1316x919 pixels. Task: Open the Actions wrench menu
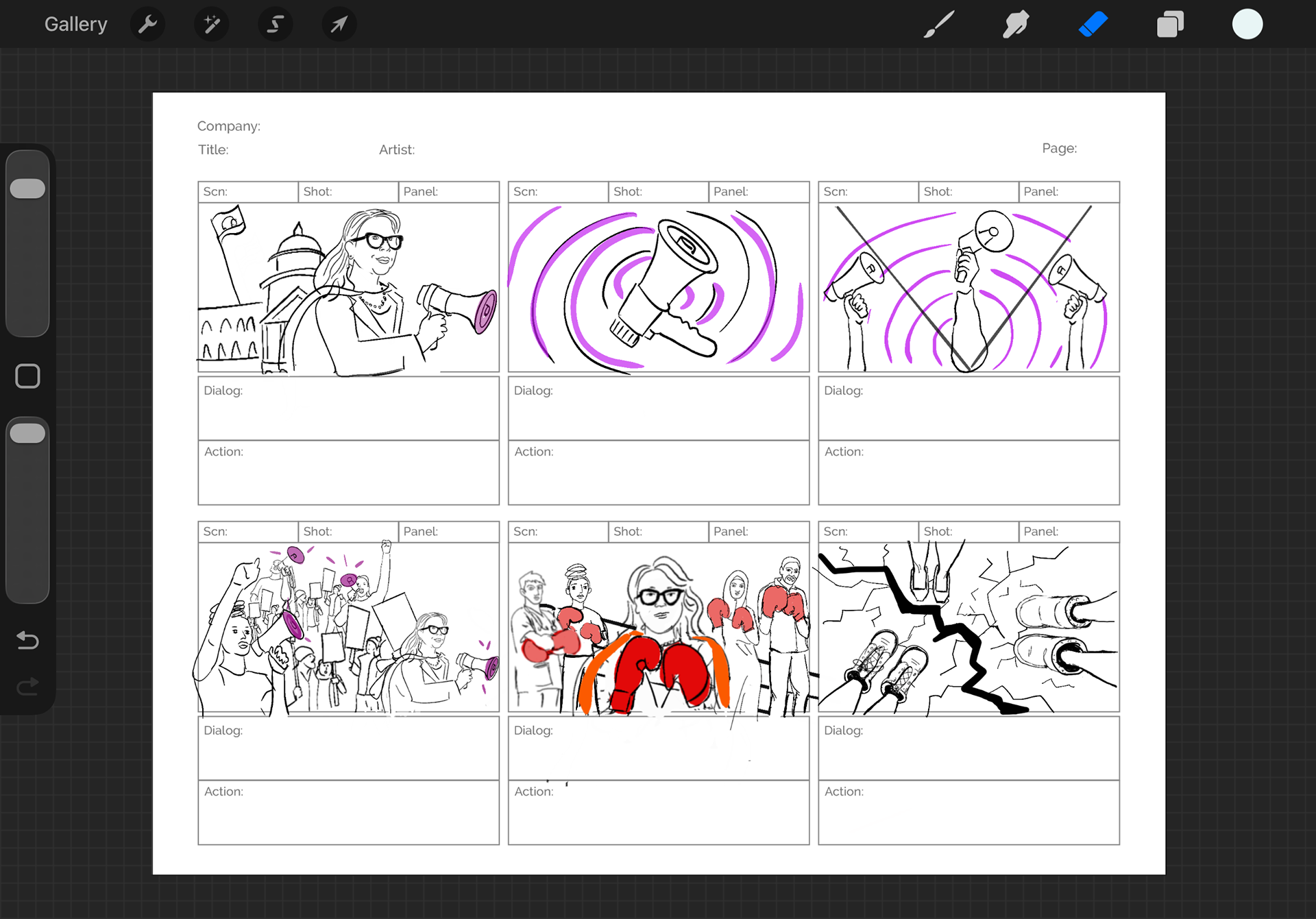tap(147, 25)
